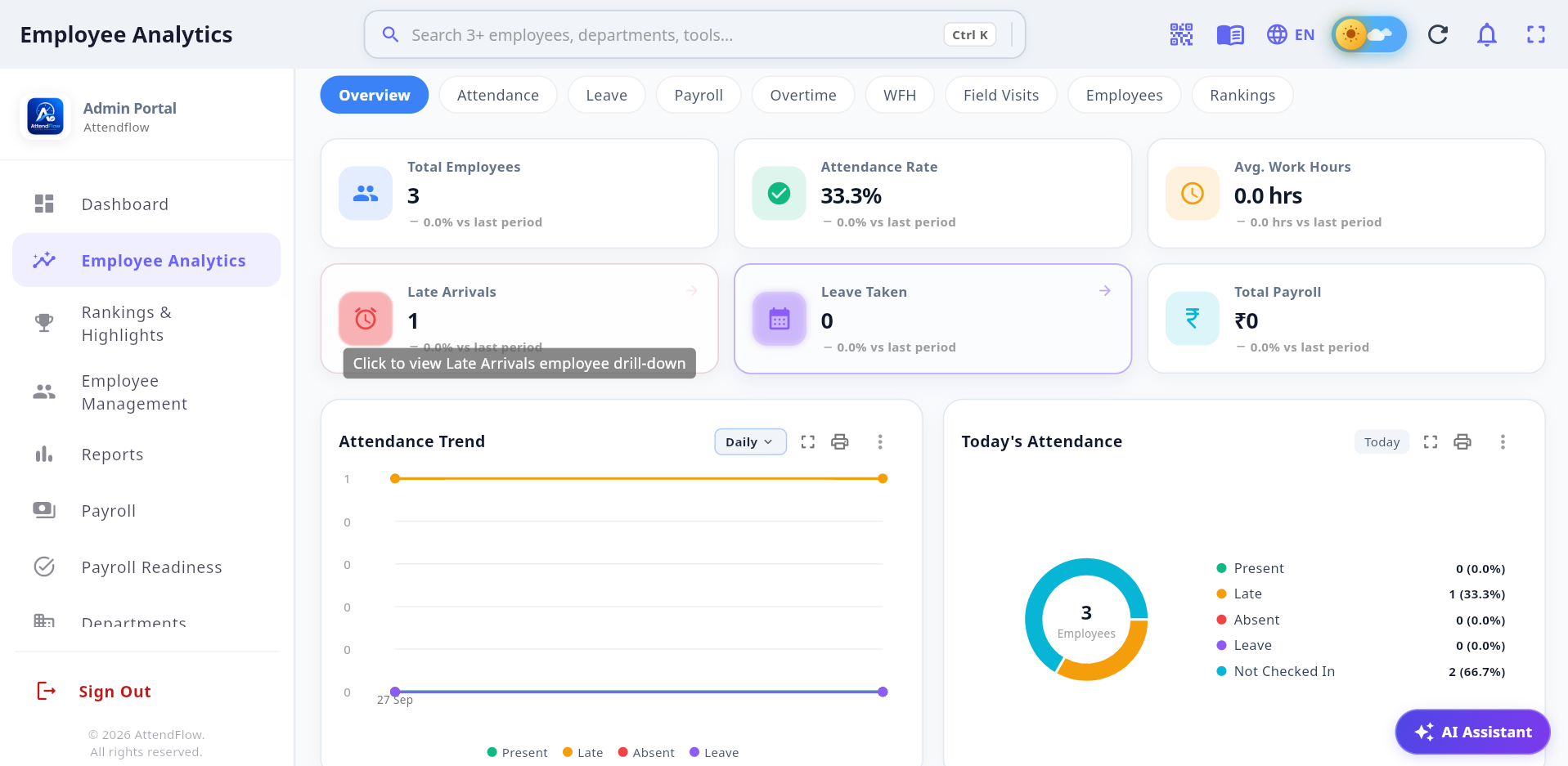
Task: Open Employee Management in sidebar
Action: point(146,392)
